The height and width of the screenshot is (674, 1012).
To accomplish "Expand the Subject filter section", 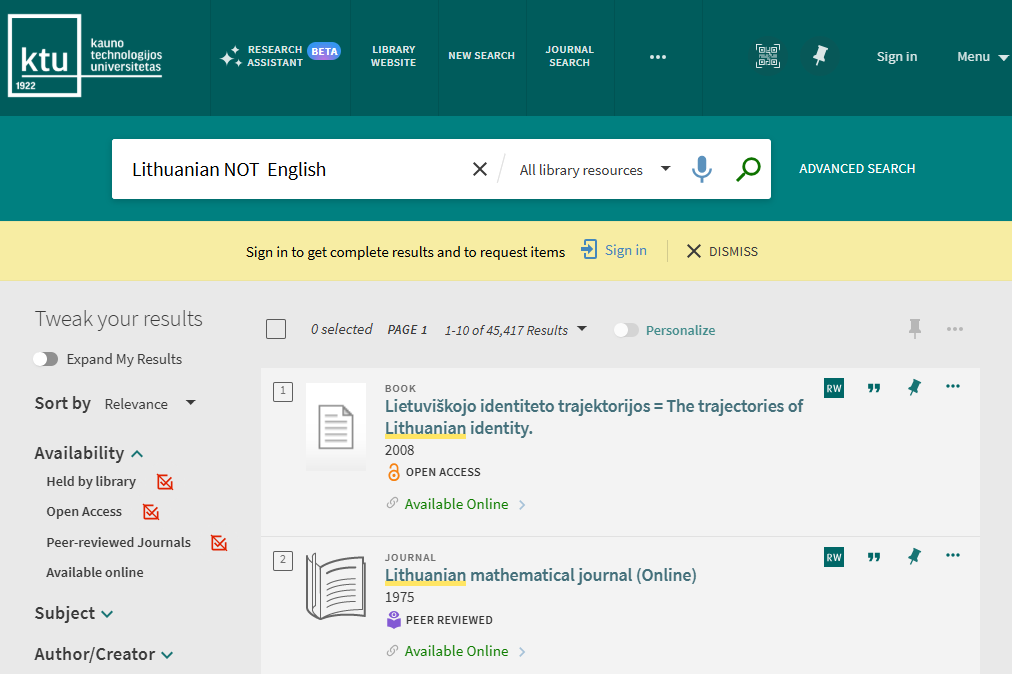I will (x=74, y=613).
